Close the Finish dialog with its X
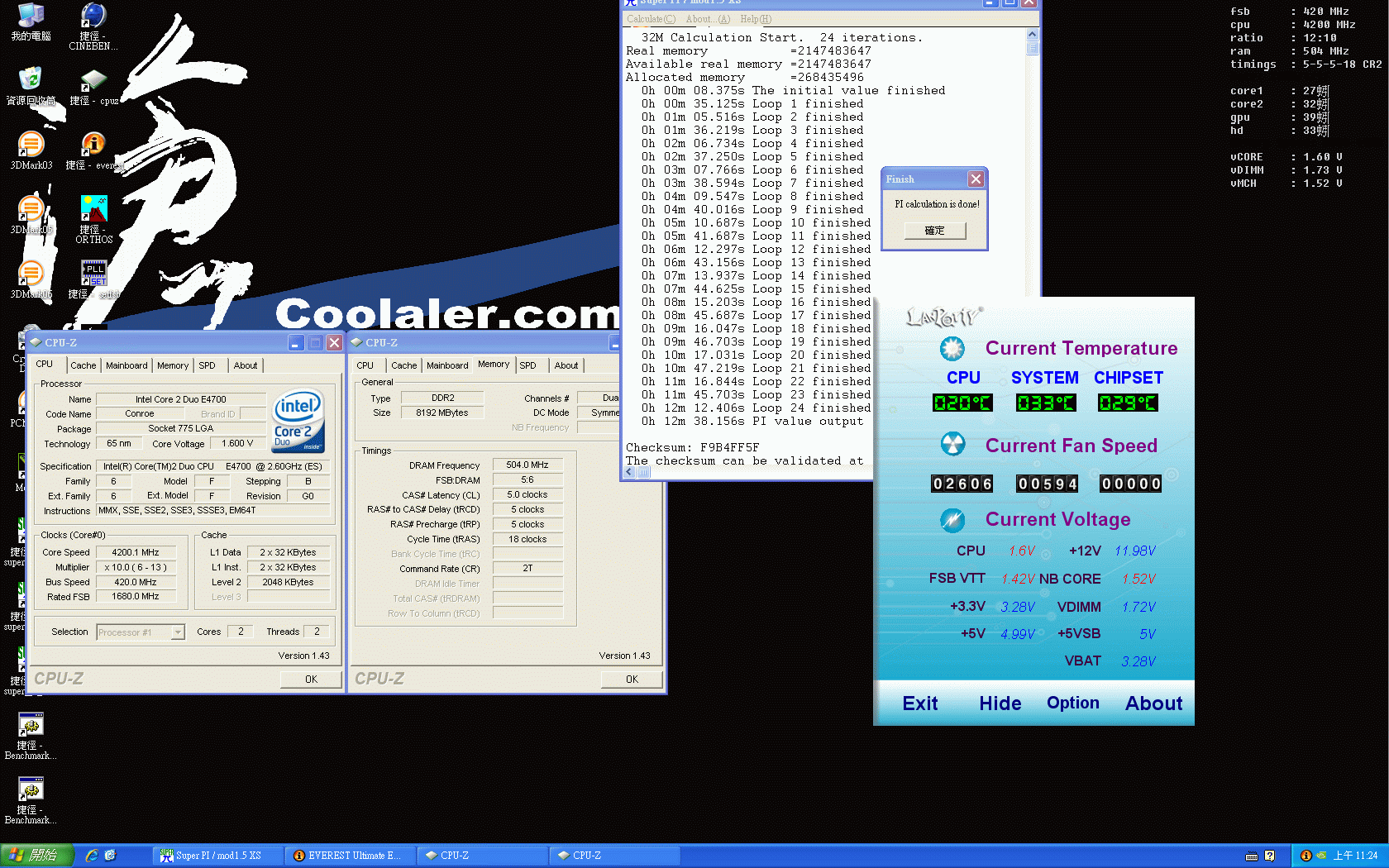 [976, 179]
